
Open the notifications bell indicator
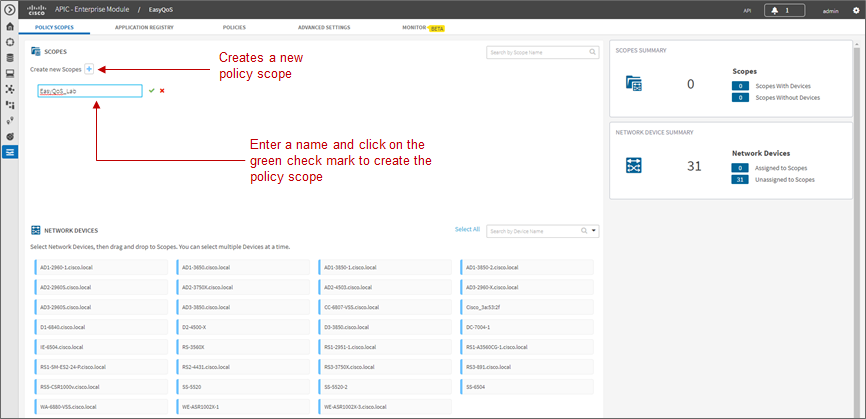[x=784, y=10]
